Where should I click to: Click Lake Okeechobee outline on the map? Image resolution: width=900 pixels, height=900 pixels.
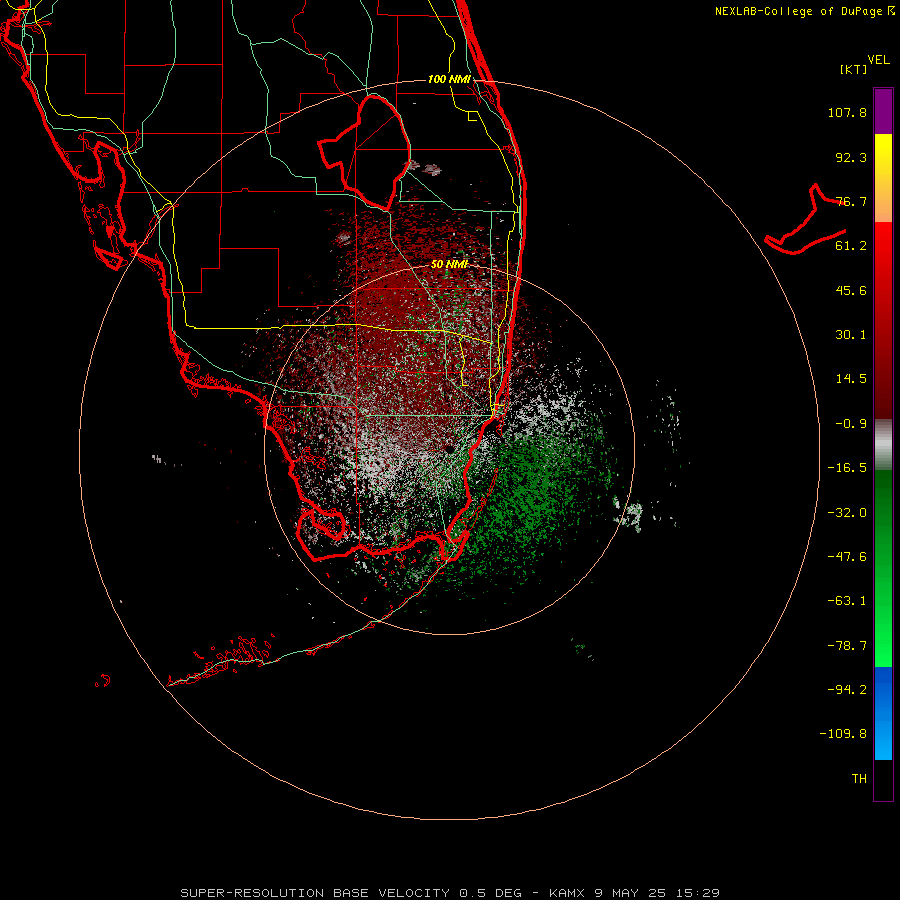(365, 153)
